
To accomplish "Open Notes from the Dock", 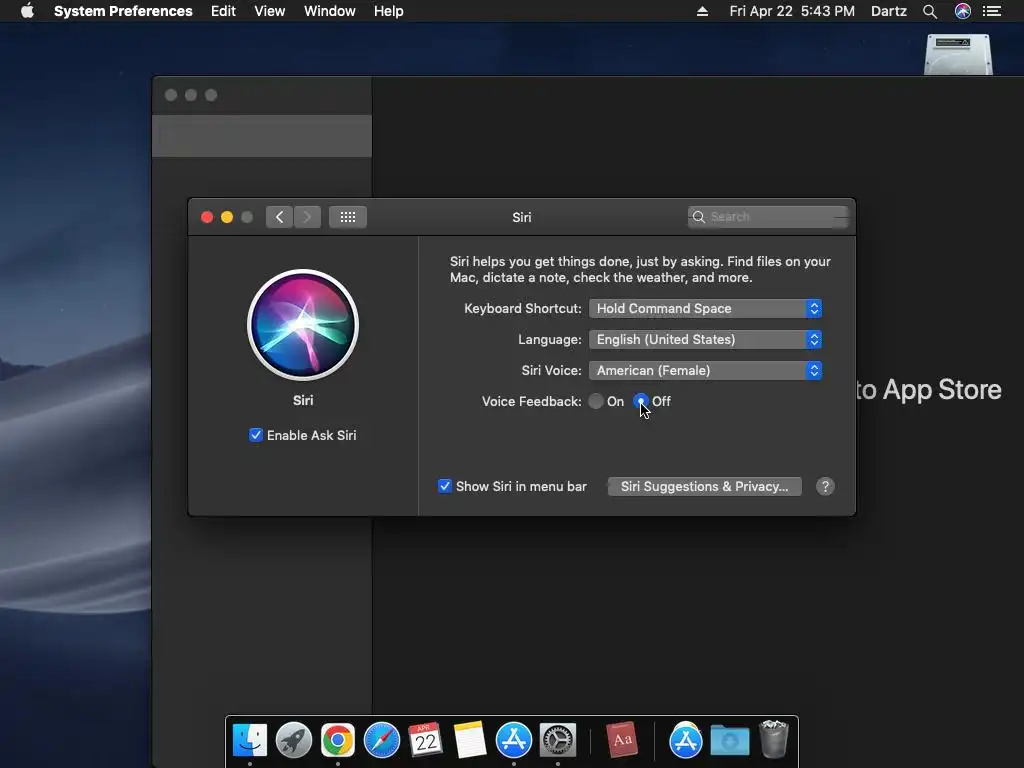I will 470,741.
